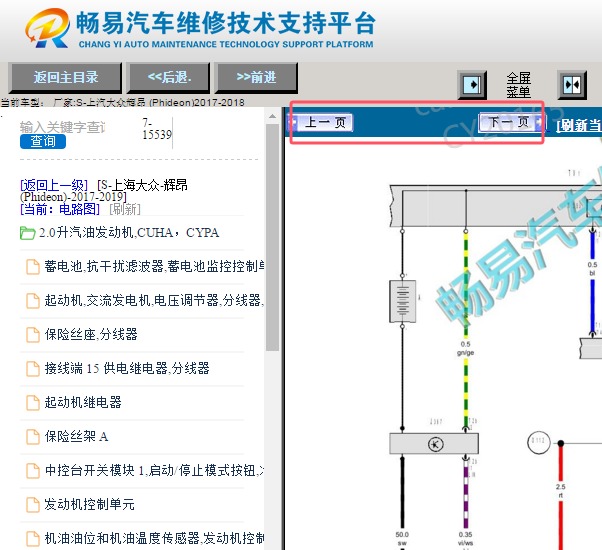
Task: Click the battery symbol in the diagram
Action: click(402, 301)
